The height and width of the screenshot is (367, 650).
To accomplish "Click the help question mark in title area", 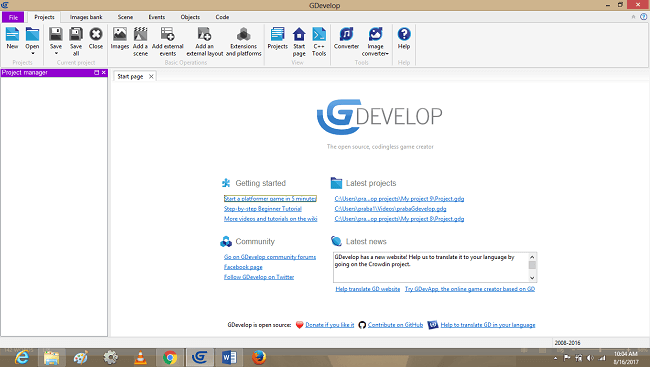I will [x=643, y=17].
